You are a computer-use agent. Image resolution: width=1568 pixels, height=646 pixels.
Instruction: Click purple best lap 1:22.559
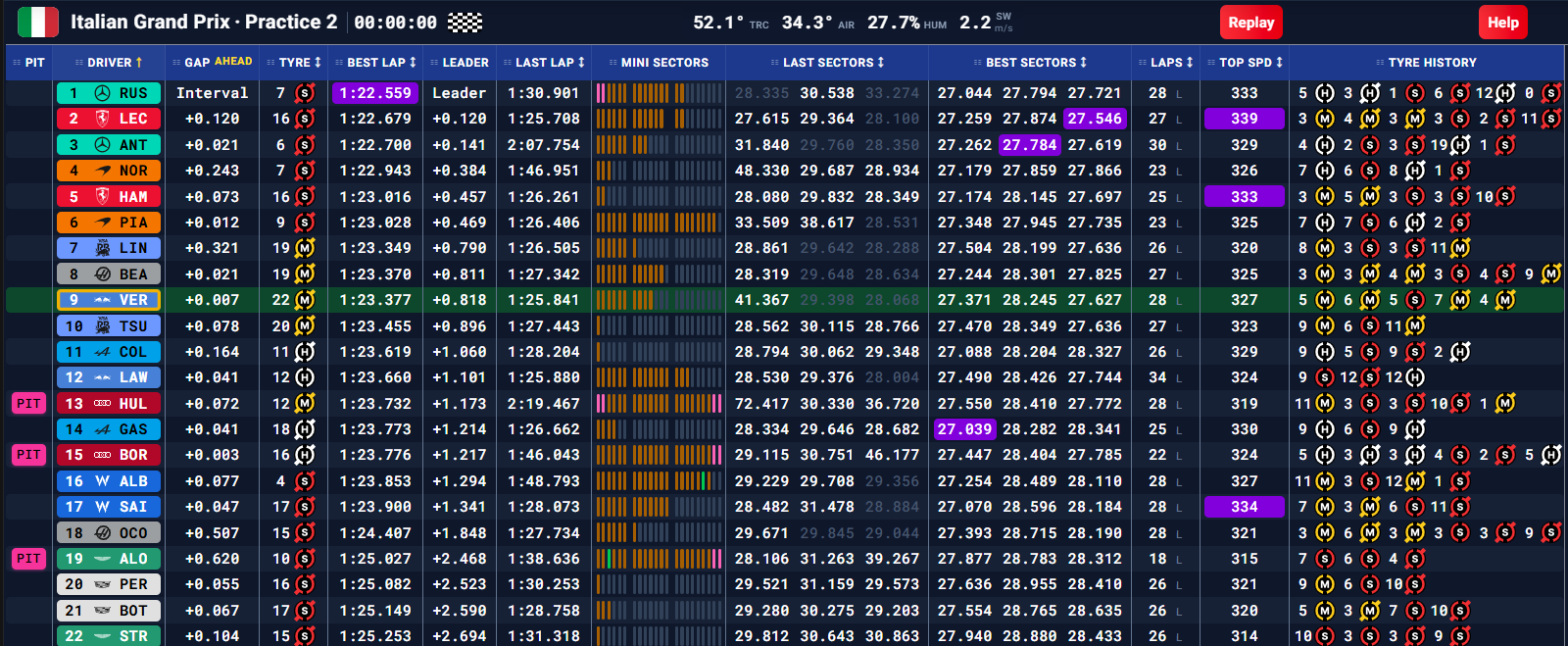click(375, 93)
